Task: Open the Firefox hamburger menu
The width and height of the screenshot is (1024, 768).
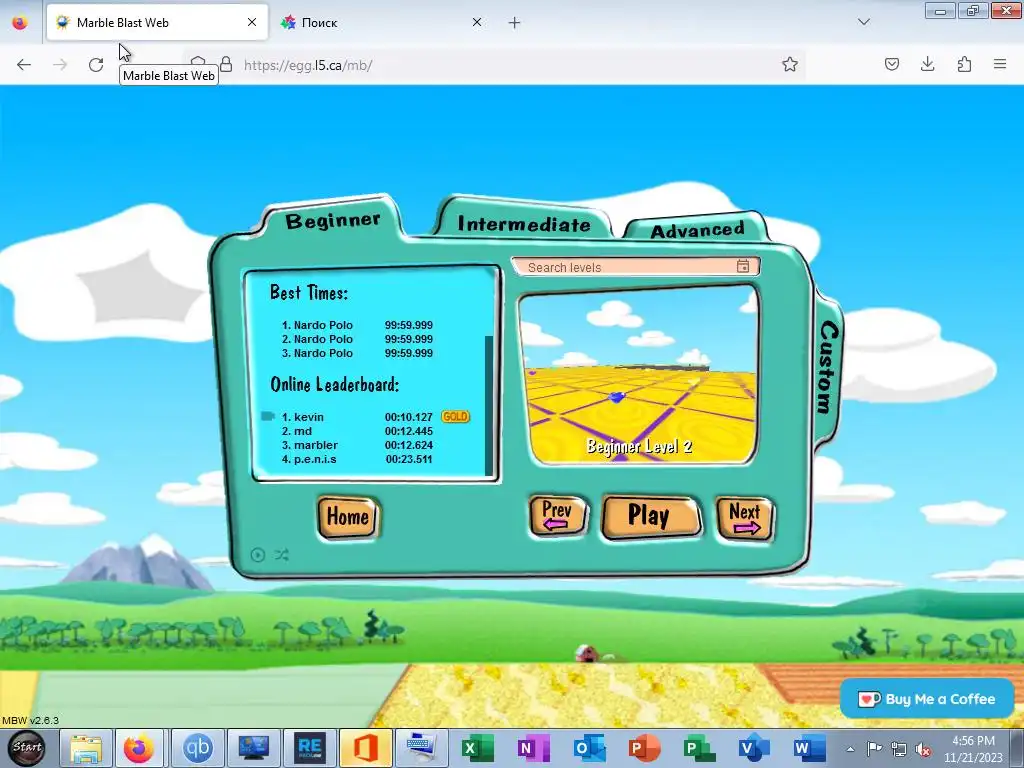Action: (x=1000, y=64)
